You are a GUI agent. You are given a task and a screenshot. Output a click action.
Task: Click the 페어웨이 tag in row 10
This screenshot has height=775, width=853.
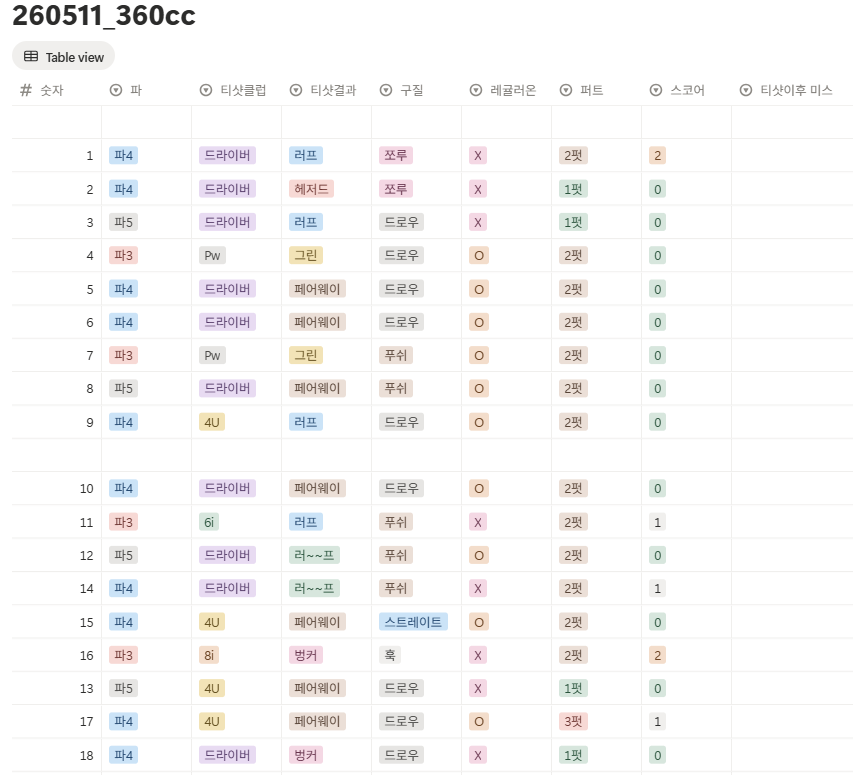pos(317,488)
